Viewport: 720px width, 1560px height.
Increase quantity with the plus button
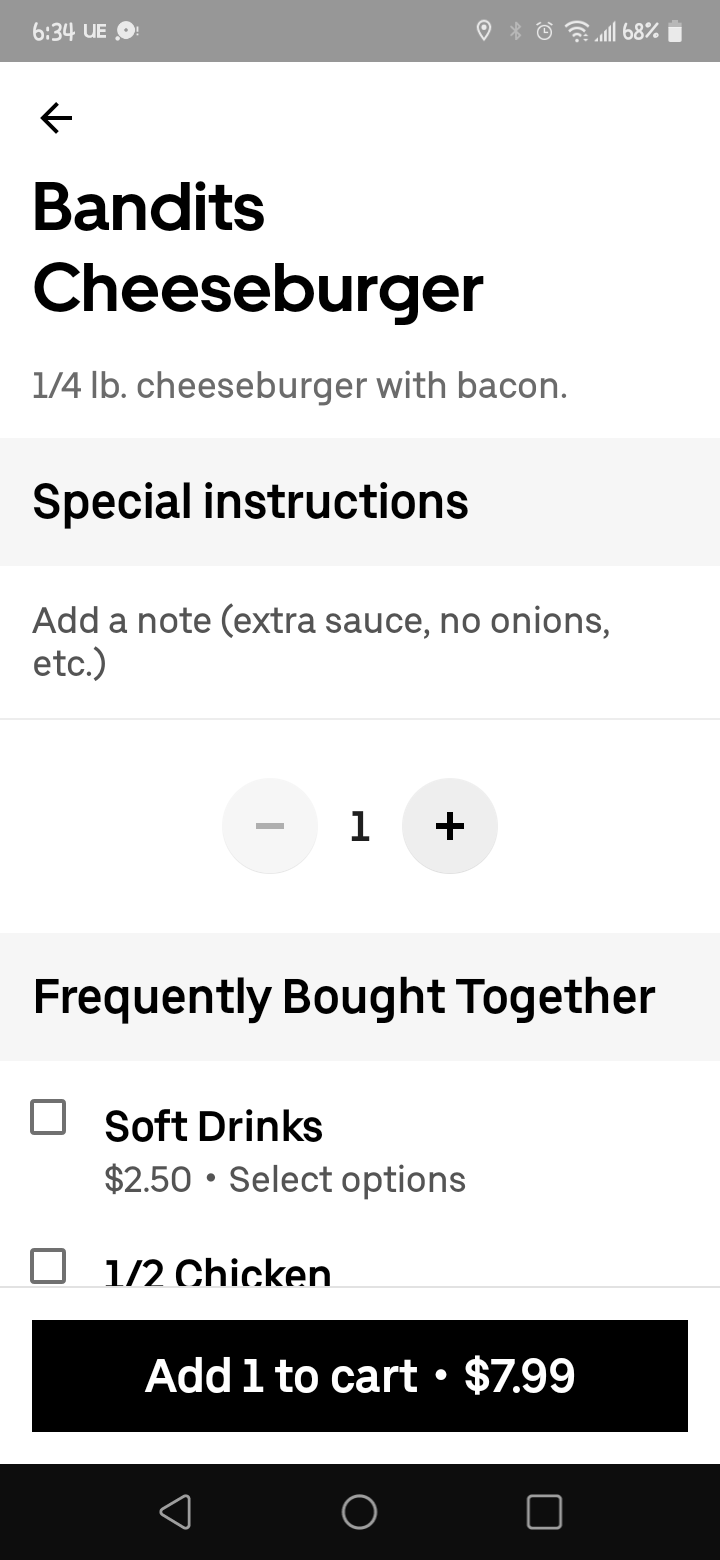449,826
